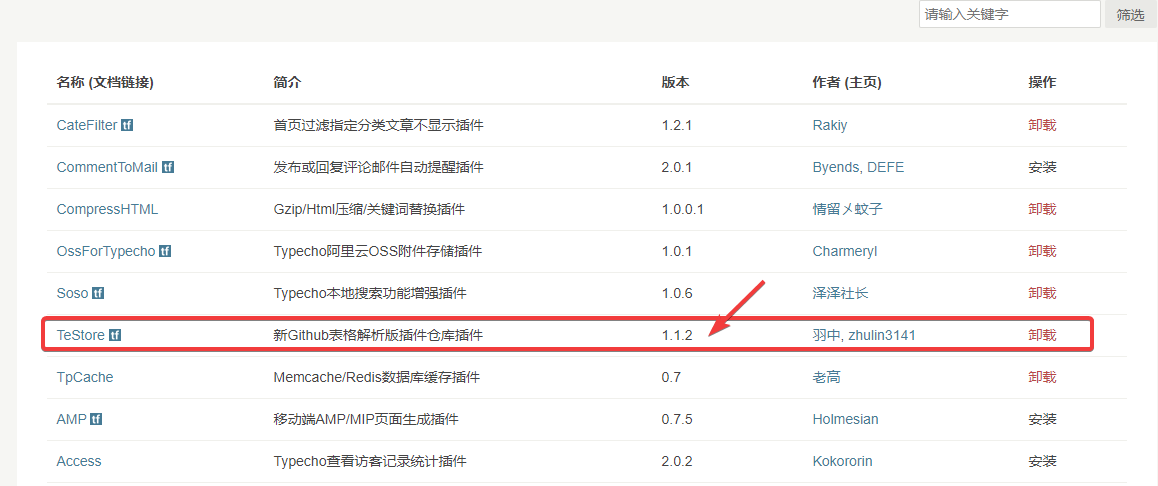Click the tf badge next to CateFilter
Image resolution: width=1158 pixels, height=486 pixels.
pos(127,126)
